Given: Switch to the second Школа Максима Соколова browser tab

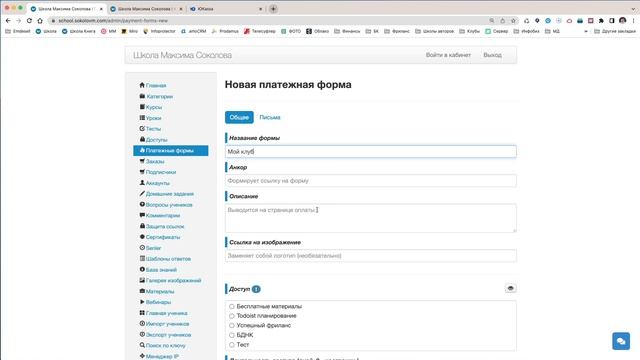Looking at the screenshot, I should tap(147, 9).
